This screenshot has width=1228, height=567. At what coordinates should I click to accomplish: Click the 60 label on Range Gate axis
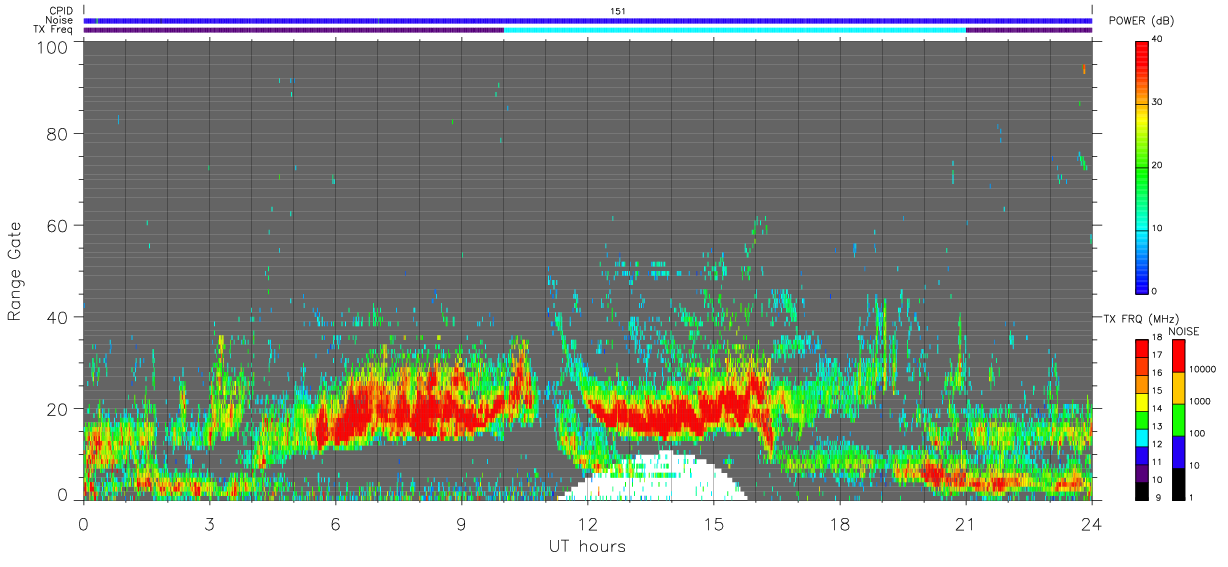pyautogui.click(x=59, y=225)
